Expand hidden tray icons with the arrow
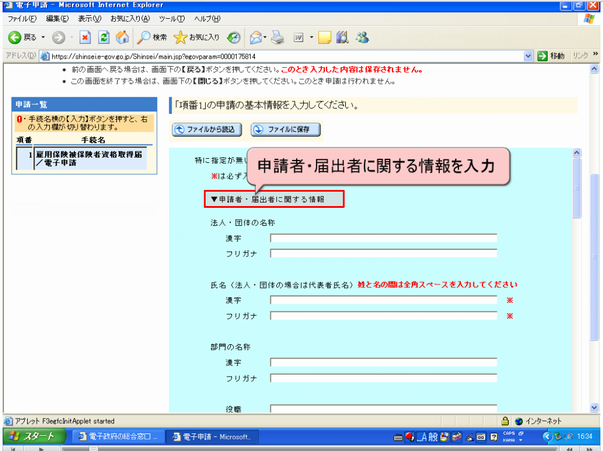Image resolution: width=603 pixels, height=451 pixels. tap(547, 436)
